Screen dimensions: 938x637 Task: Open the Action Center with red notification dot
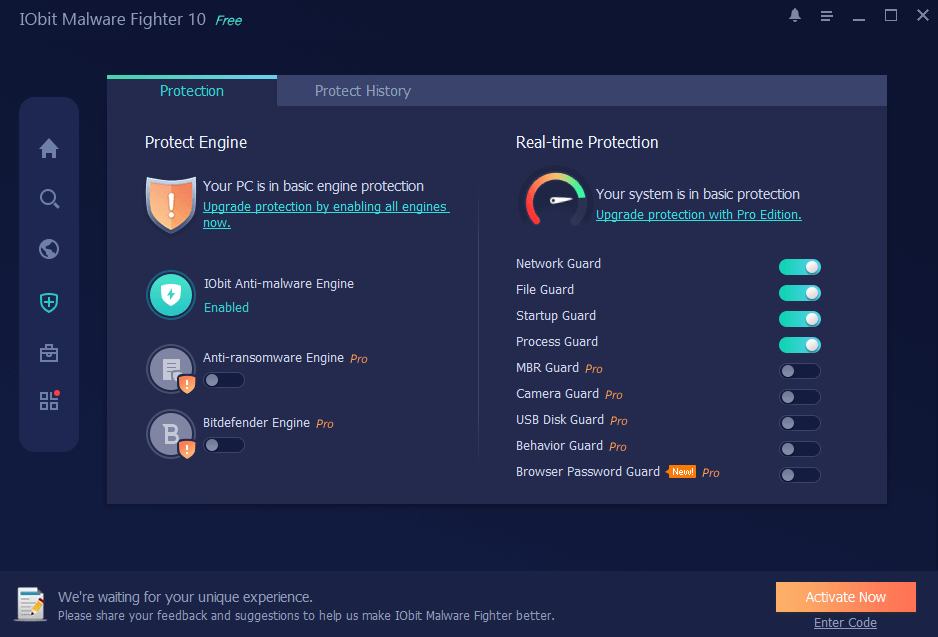(48, 400)
